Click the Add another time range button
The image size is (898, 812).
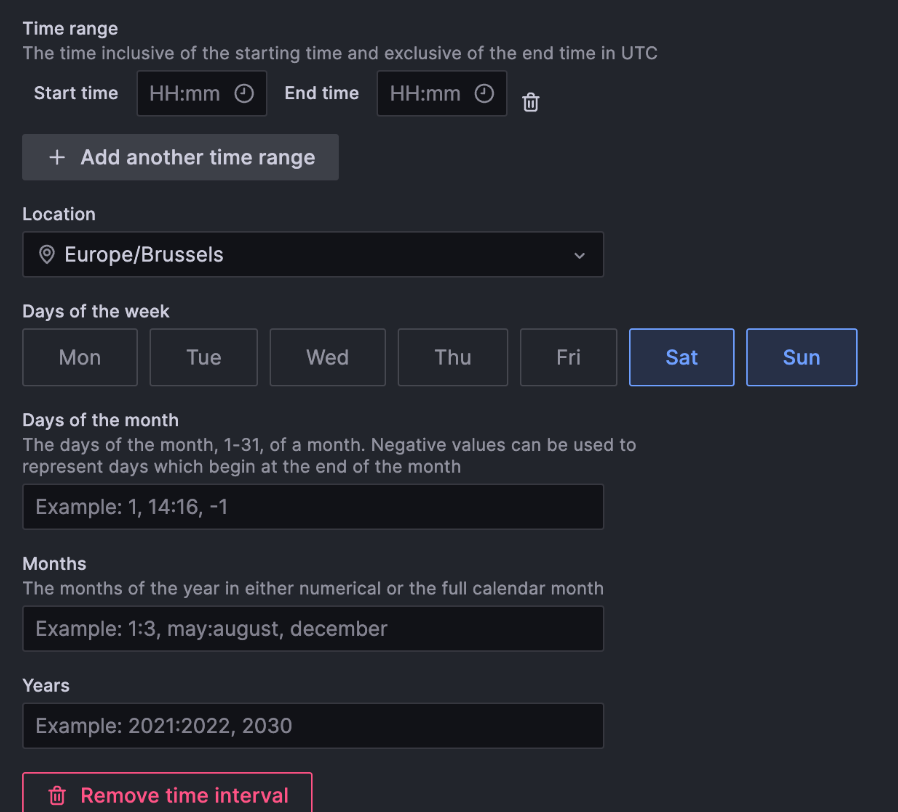click(180, 156)
